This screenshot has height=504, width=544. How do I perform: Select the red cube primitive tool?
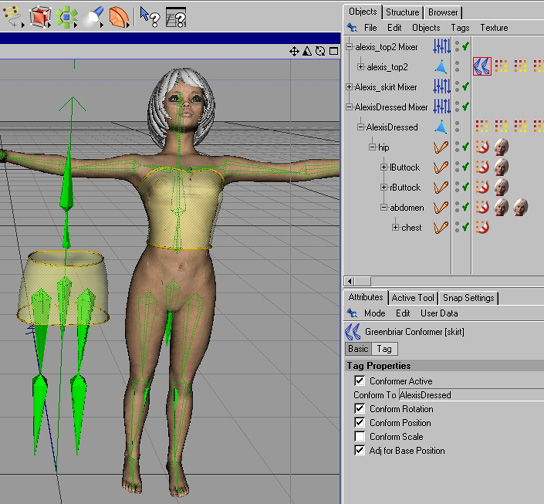click(x=40, y=16)
